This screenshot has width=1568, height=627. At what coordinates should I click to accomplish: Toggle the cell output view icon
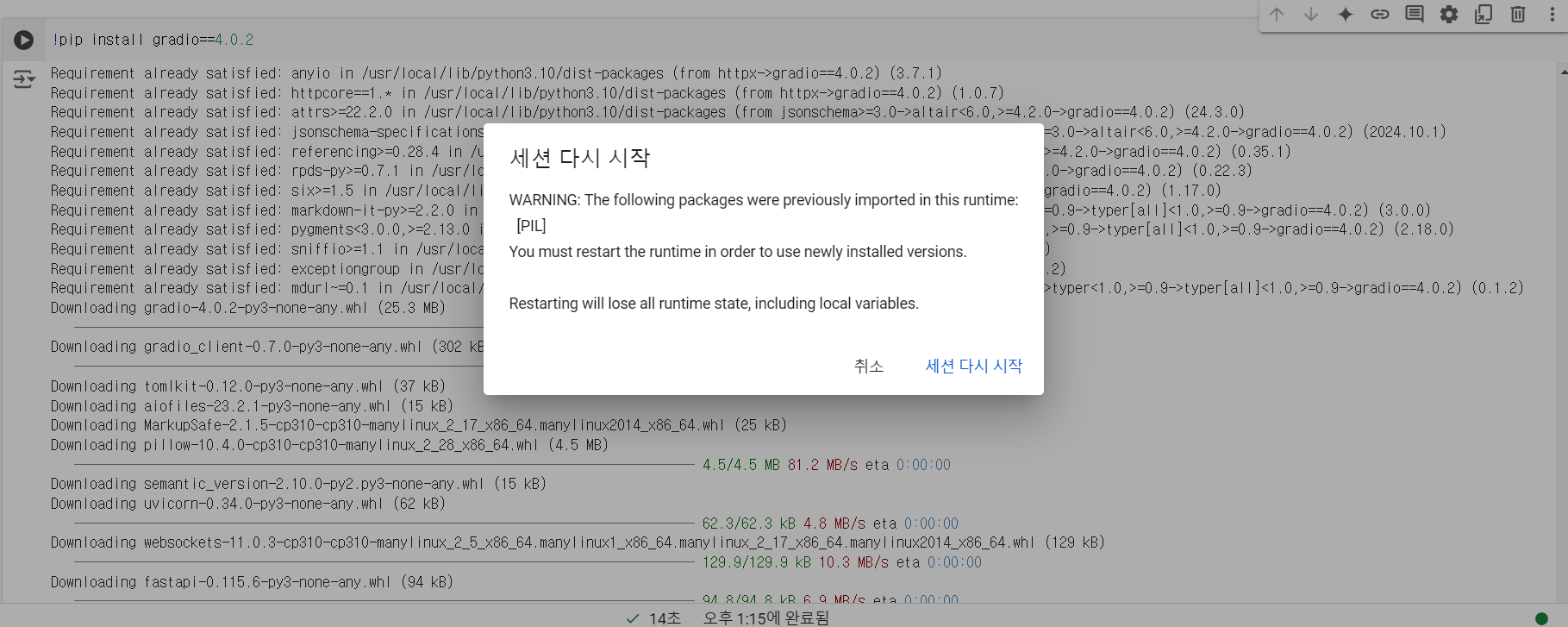(x=24, y=80)
